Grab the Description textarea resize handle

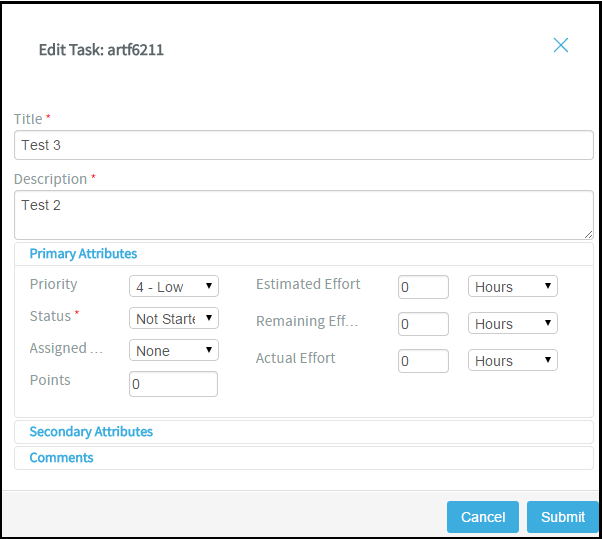coord(588,235)
